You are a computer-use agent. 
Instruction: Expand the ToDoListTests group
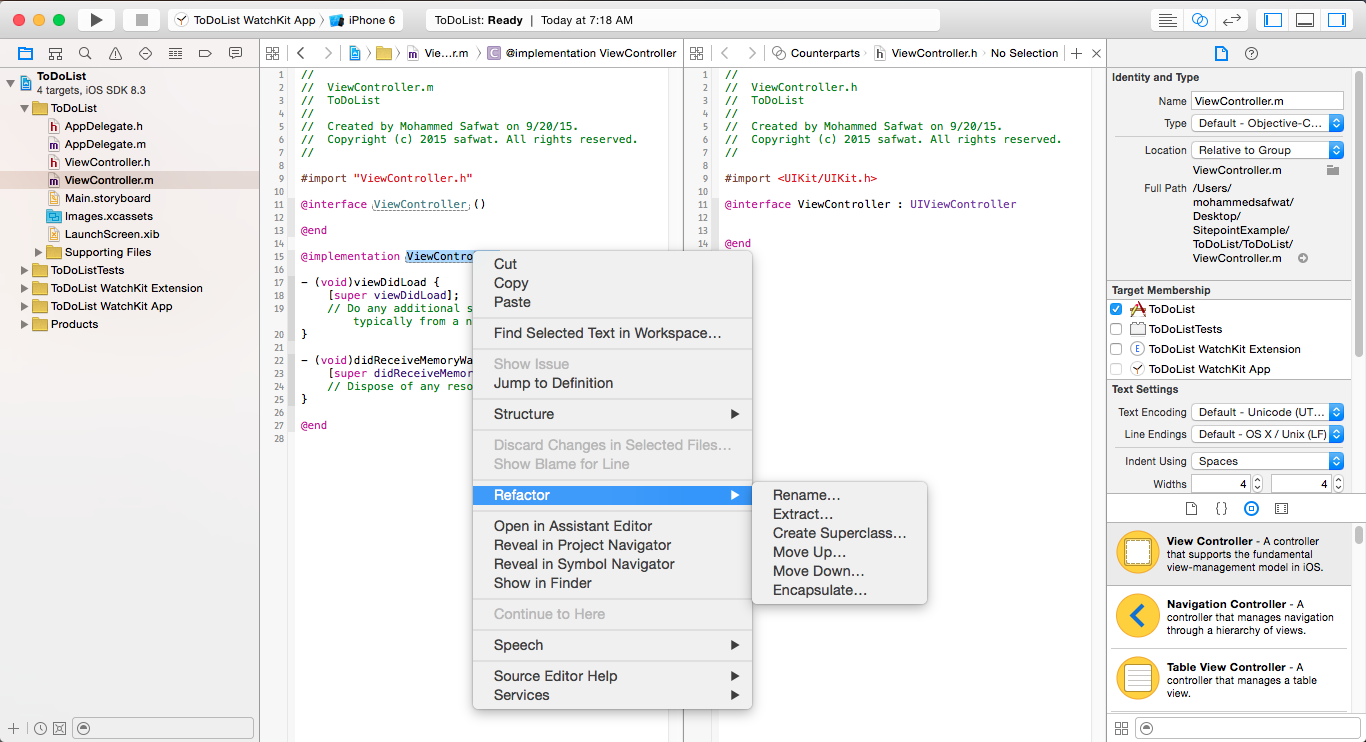[x=25, y=270]
